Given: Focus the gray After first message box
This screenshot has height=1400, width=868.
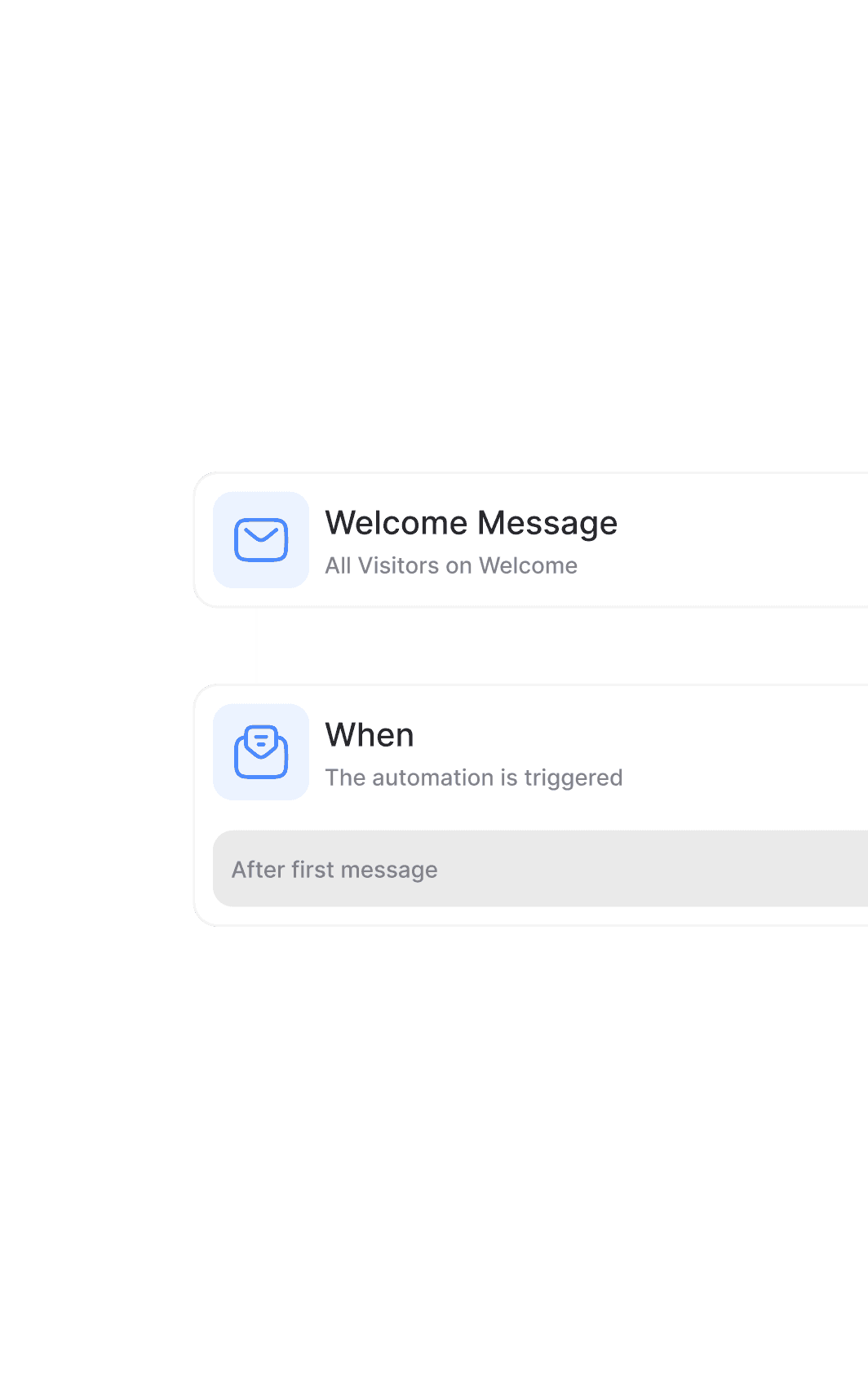Looking at the screenshot, I should pyautogui.click(x=540, y=869).
